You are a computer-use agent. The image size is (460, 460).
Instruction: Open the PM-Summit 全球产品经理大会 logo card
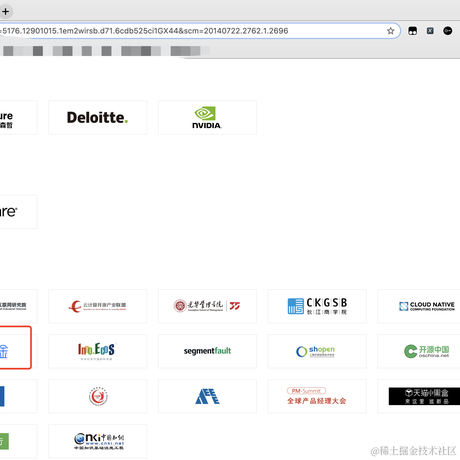317,396
